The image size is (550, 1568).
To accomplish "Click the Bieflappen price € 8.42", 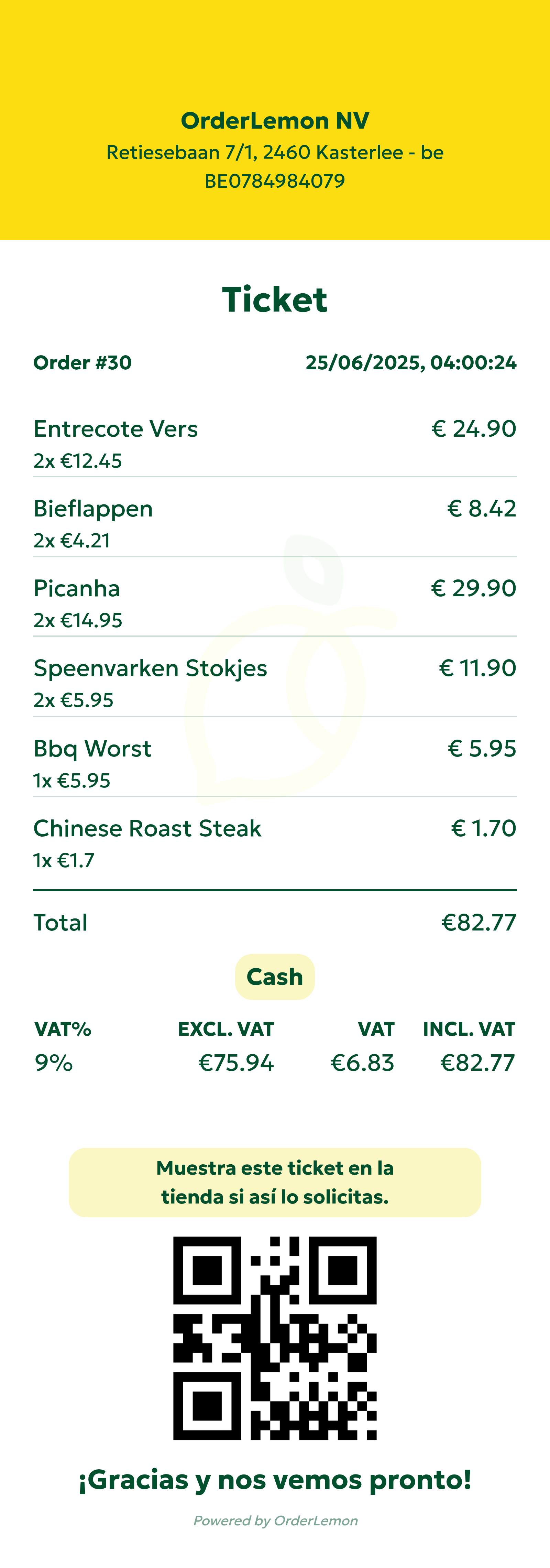I will [481, 509].
